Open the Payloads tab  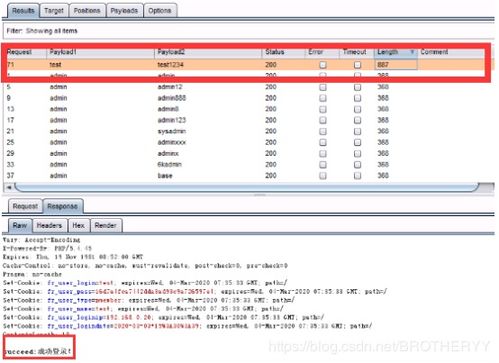[x=124, y=10]
